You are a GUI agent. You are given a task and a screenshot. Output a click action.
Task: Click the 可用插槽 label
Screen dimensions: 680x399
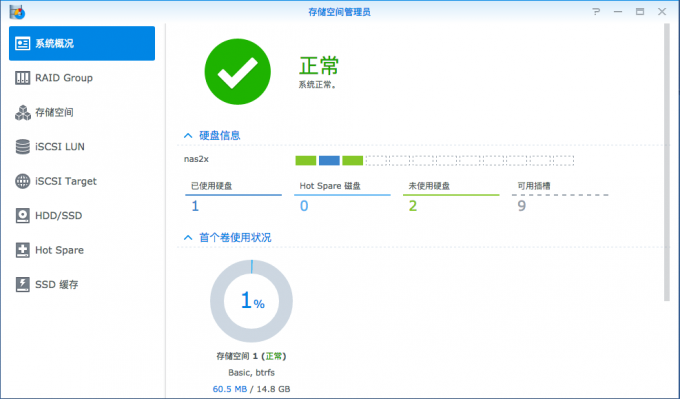tap(534, 186)
